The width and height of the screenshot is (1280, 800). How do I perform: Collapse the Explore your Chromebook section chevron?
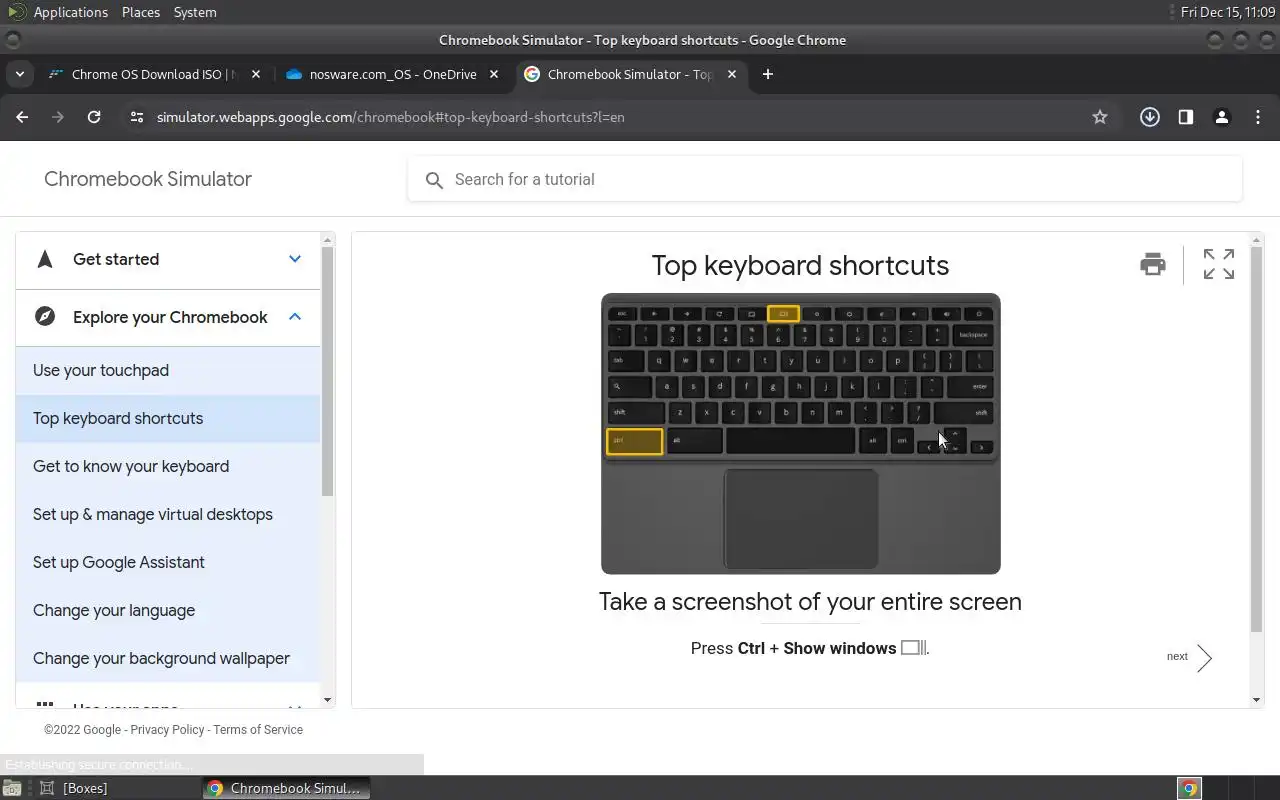click(295, 317)
